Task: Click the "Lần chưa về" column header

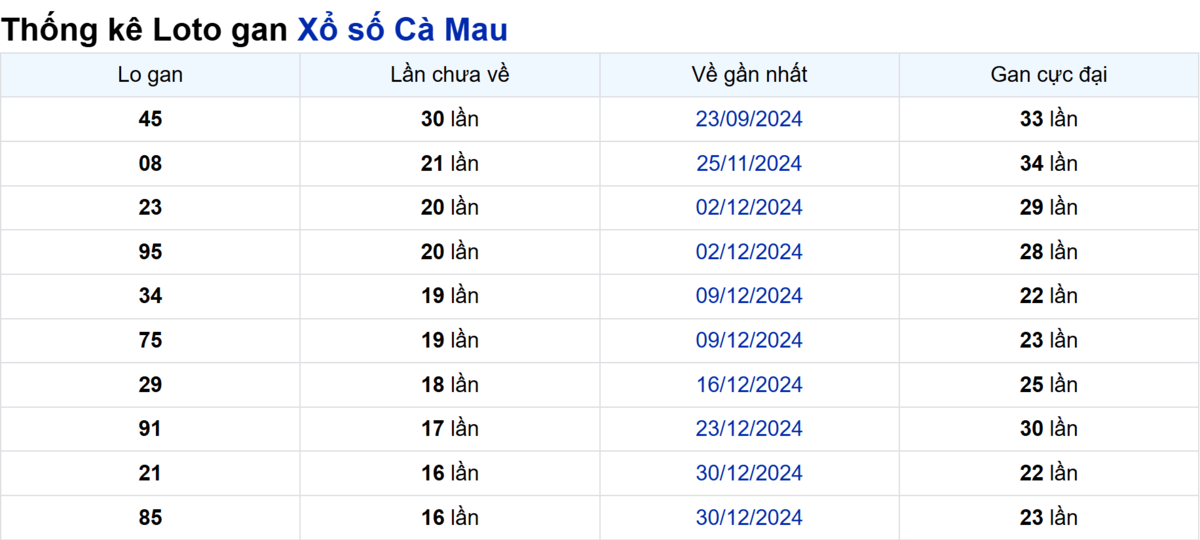Action: 450,75
